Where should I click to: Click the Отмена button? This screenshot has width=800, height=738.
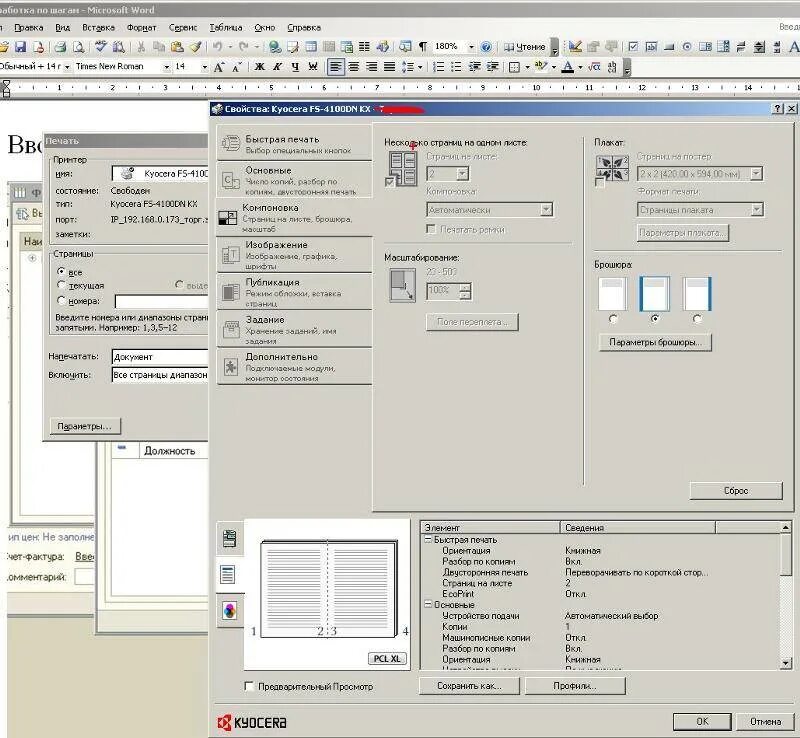coord(765,721)
